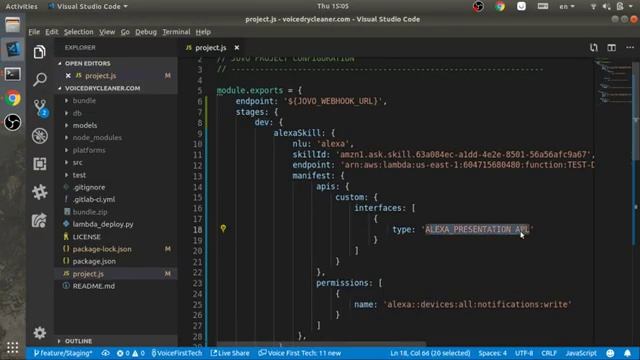Close project.js in Open Editors list
The width and height of the screenshot is (640, 360).
pos(68,76)
